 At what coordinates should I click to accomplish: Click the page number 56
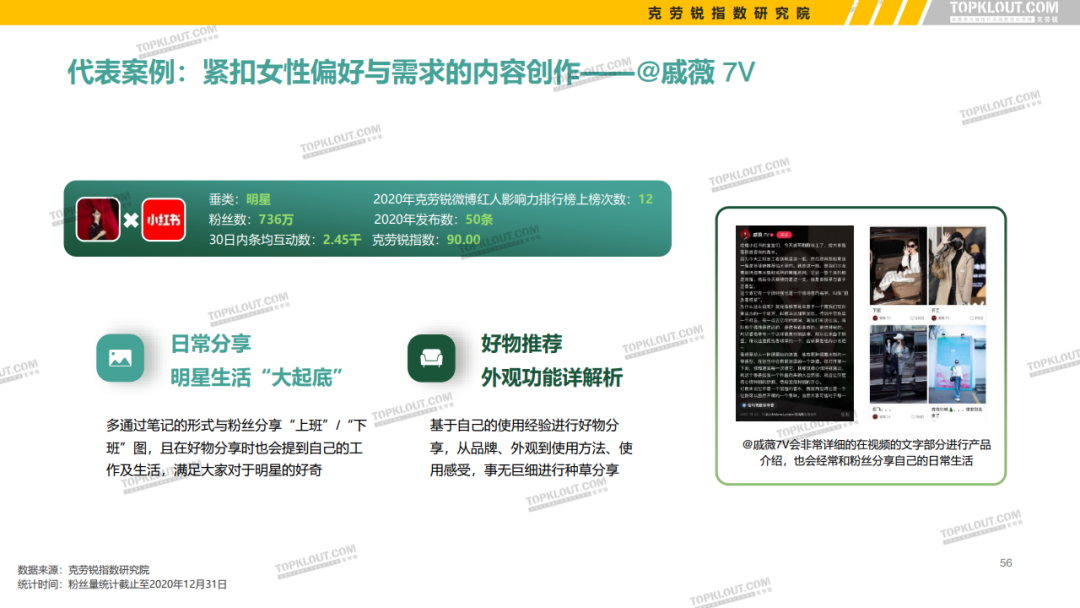pos(1006,563)
